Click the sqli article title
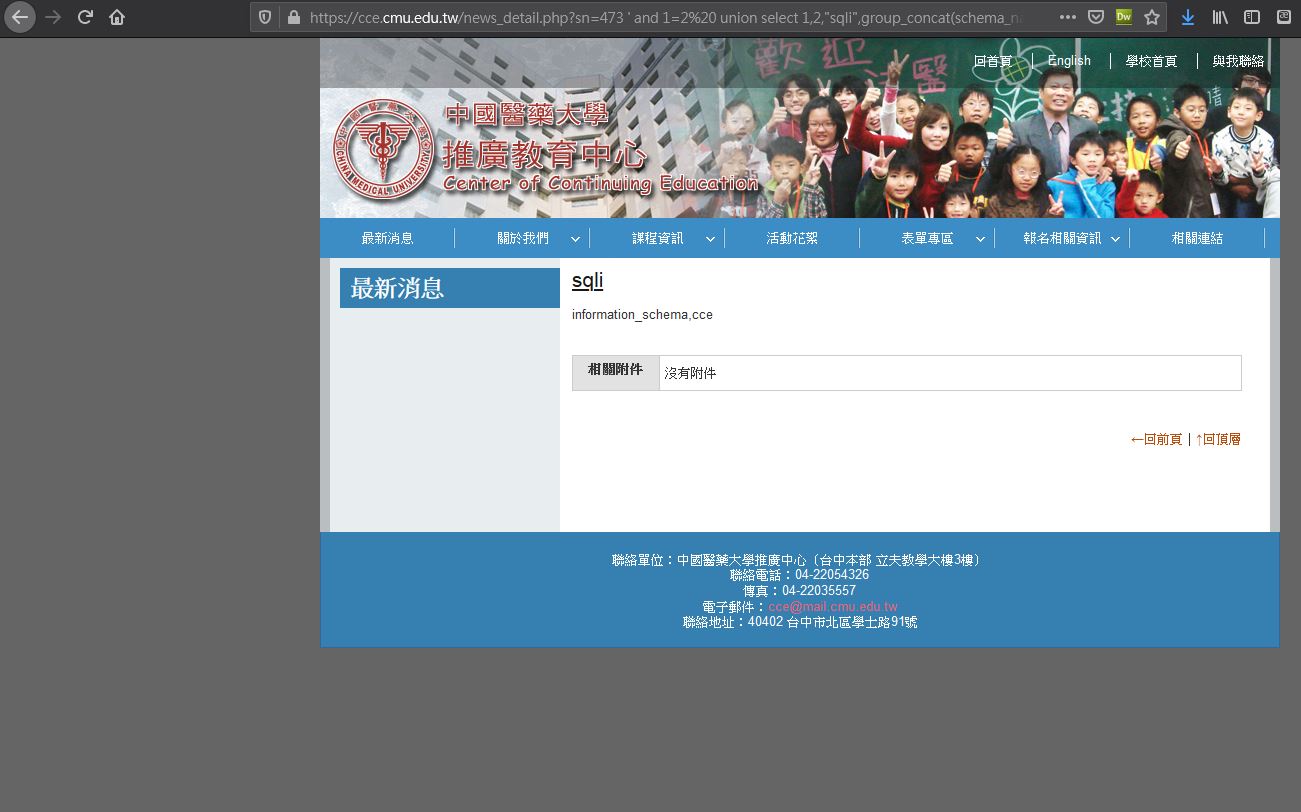 click(x=587, y=281)
